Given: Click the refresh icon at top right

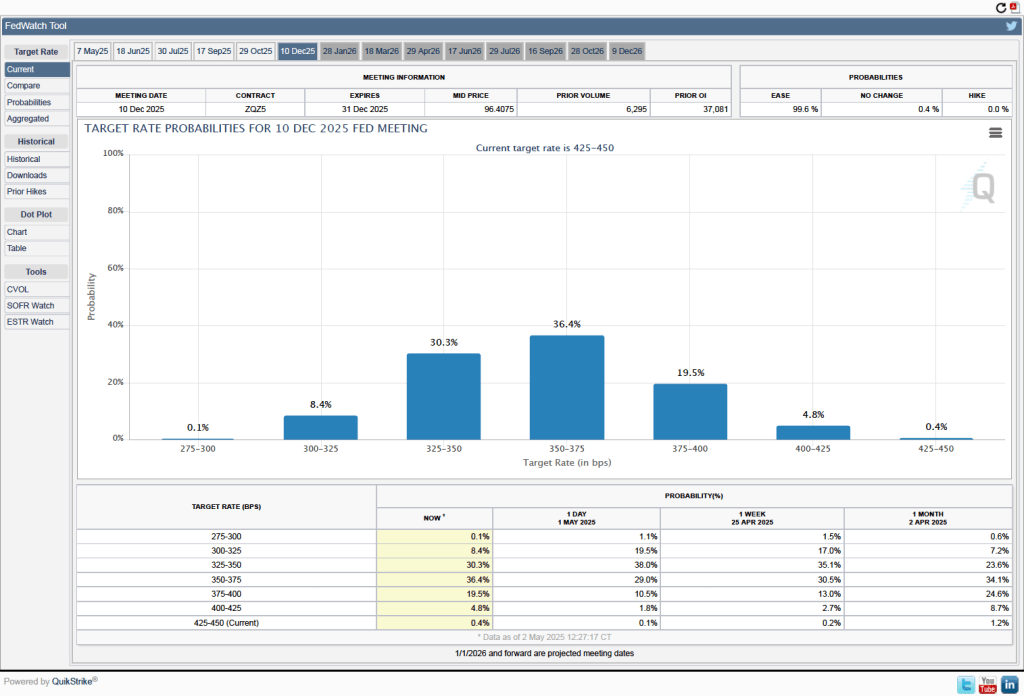Looking at the screenshot, I should [x=1001, y=7].
